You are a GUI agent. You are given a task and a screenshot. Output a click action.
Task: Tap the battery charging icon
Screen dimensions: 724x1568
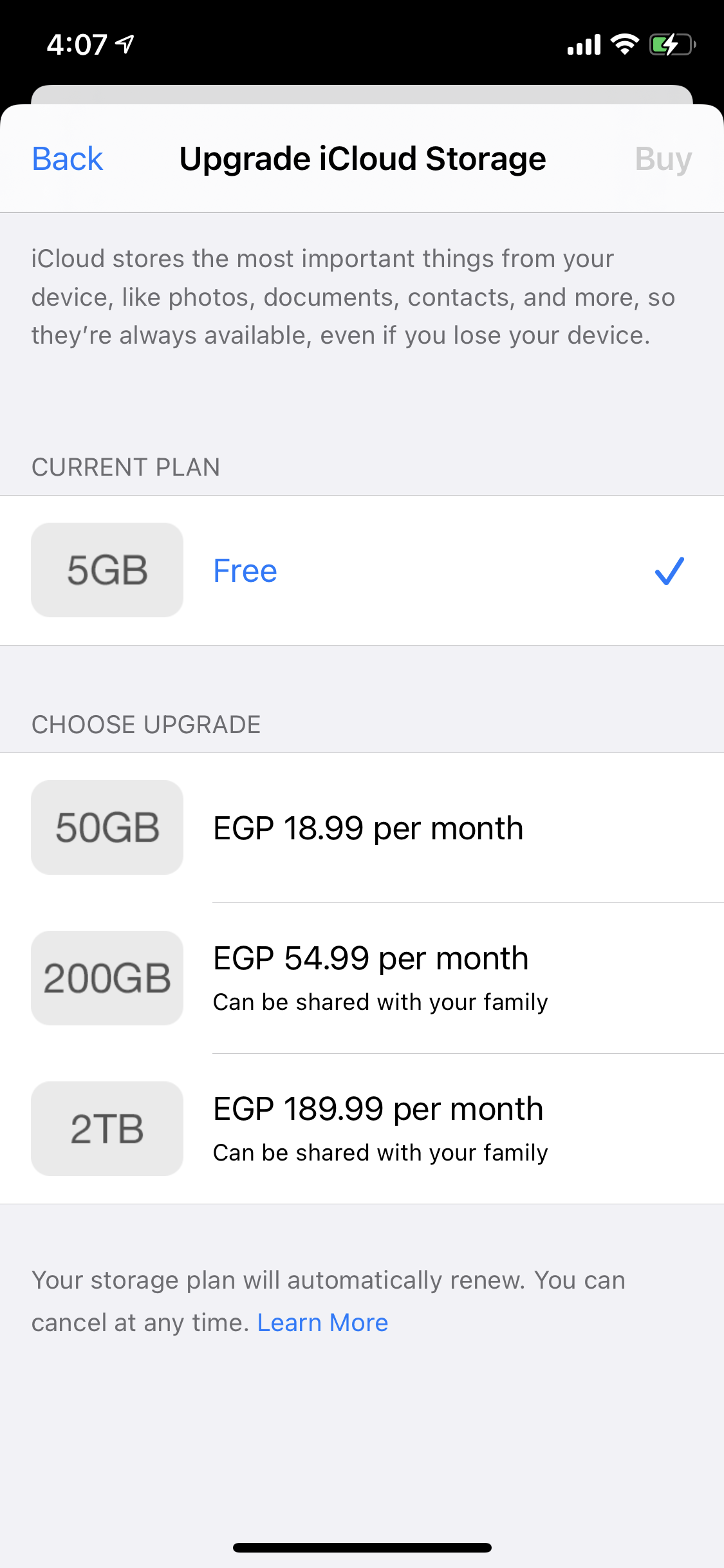coord(672,45)
